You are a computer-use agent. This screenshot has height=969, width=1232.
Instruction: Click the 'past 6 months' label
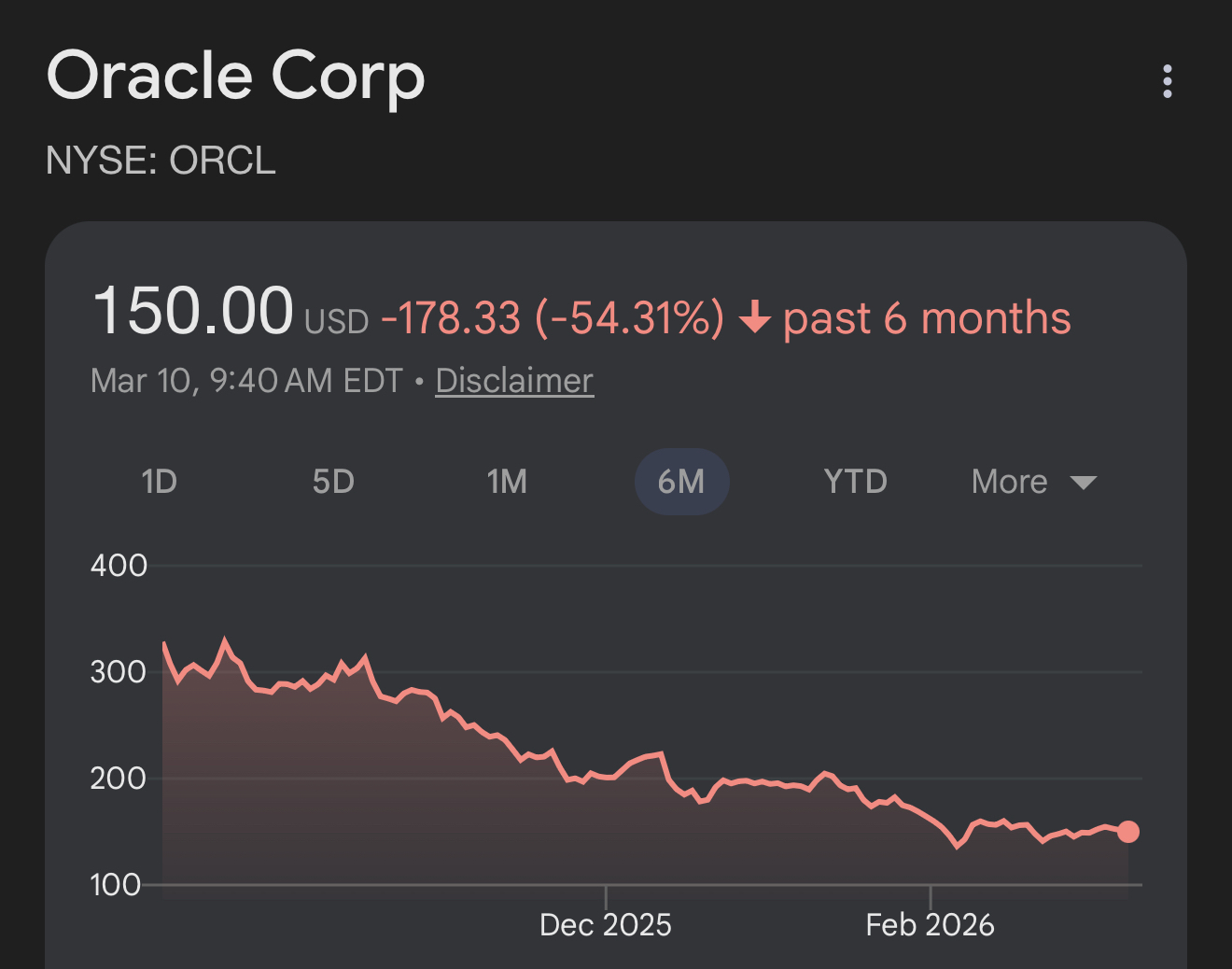pos(926,318)
